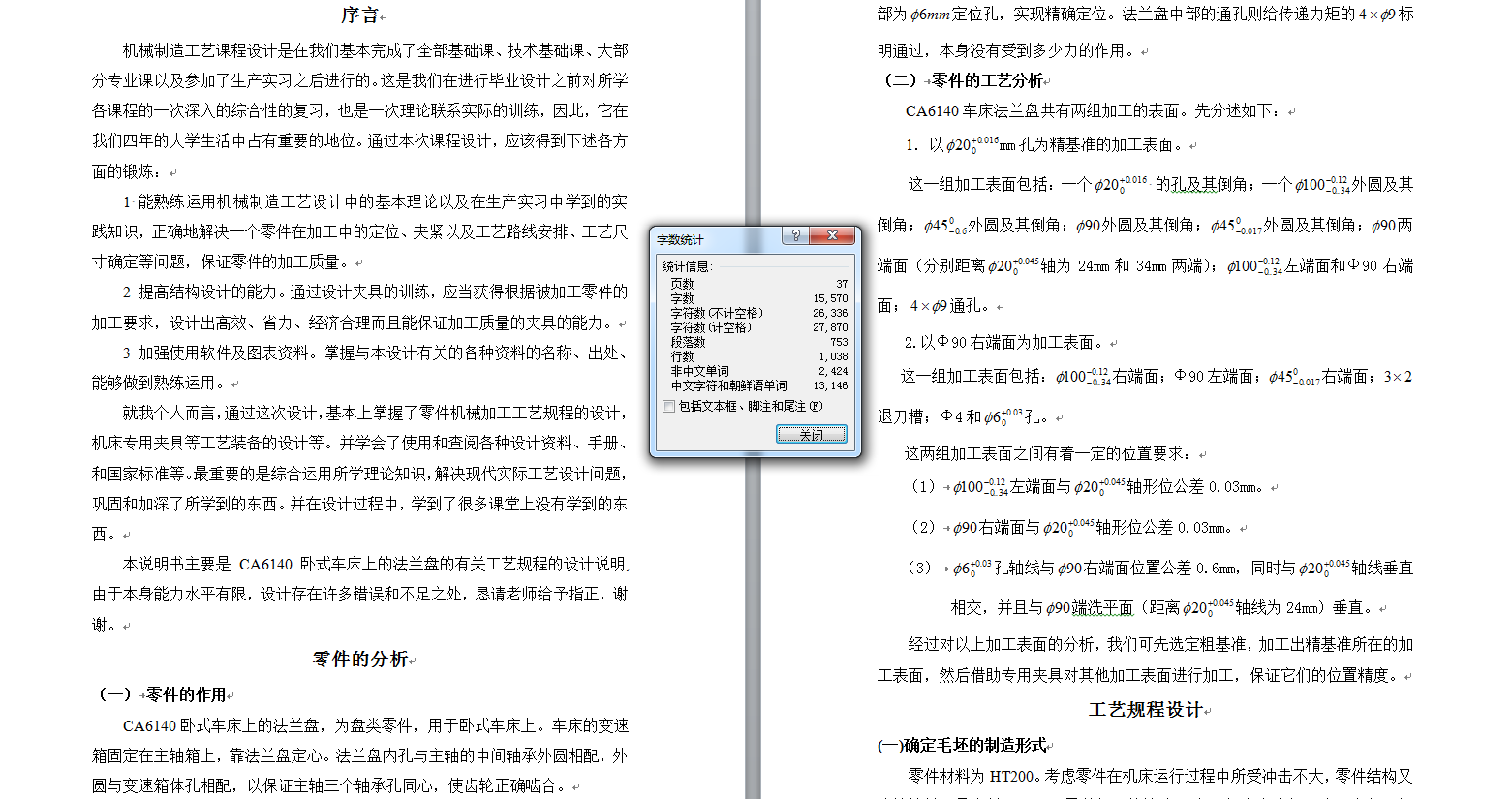Click the 工艺规程设计 heading
Image resolution: width=1512 pixels, height=799 pixels.
coord(1145,710)
